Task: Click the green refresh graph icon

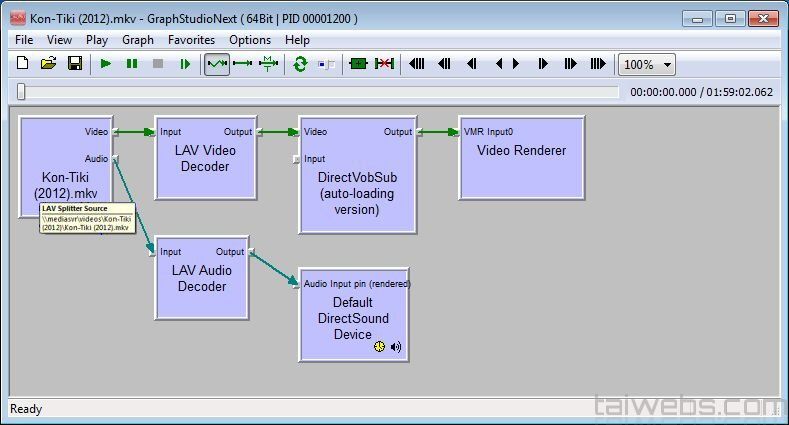Action: (299, 64)
